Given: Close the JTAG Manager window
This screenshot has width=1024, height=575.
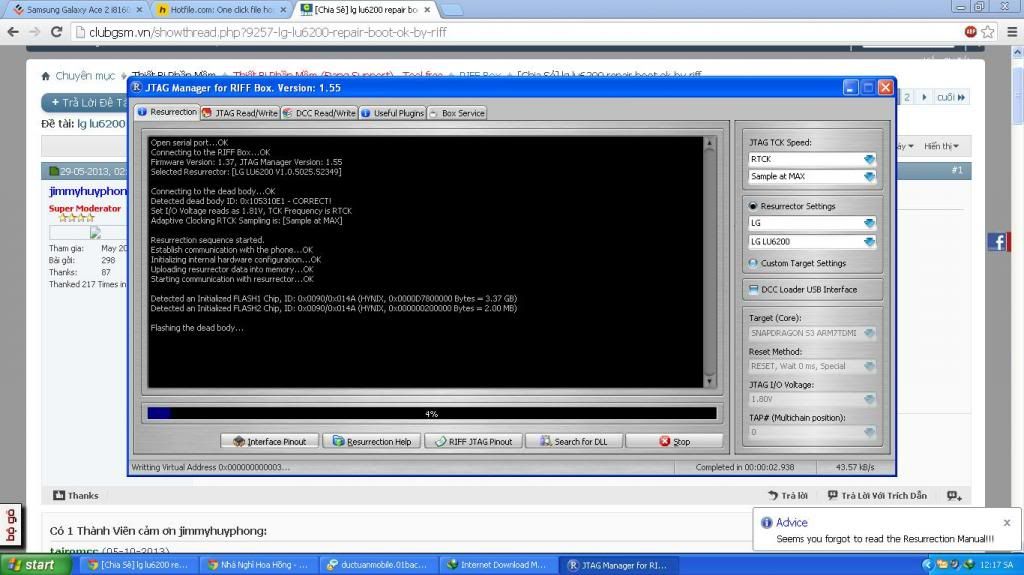Looking at the screenshot, I should pos(885,88).
